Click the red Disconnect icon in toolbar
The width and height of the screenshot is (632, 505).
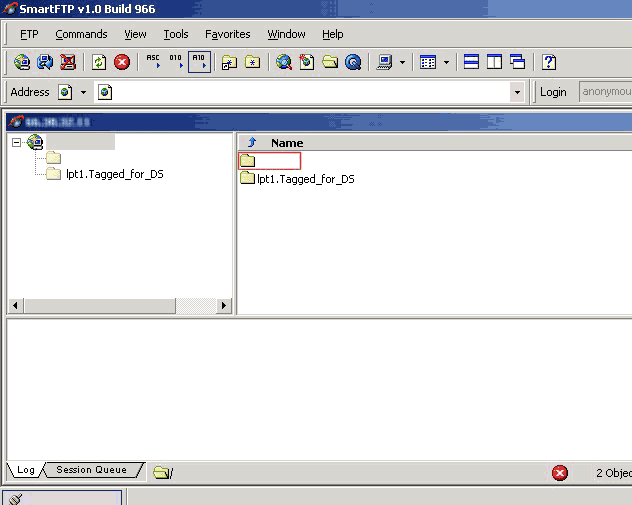68,62
